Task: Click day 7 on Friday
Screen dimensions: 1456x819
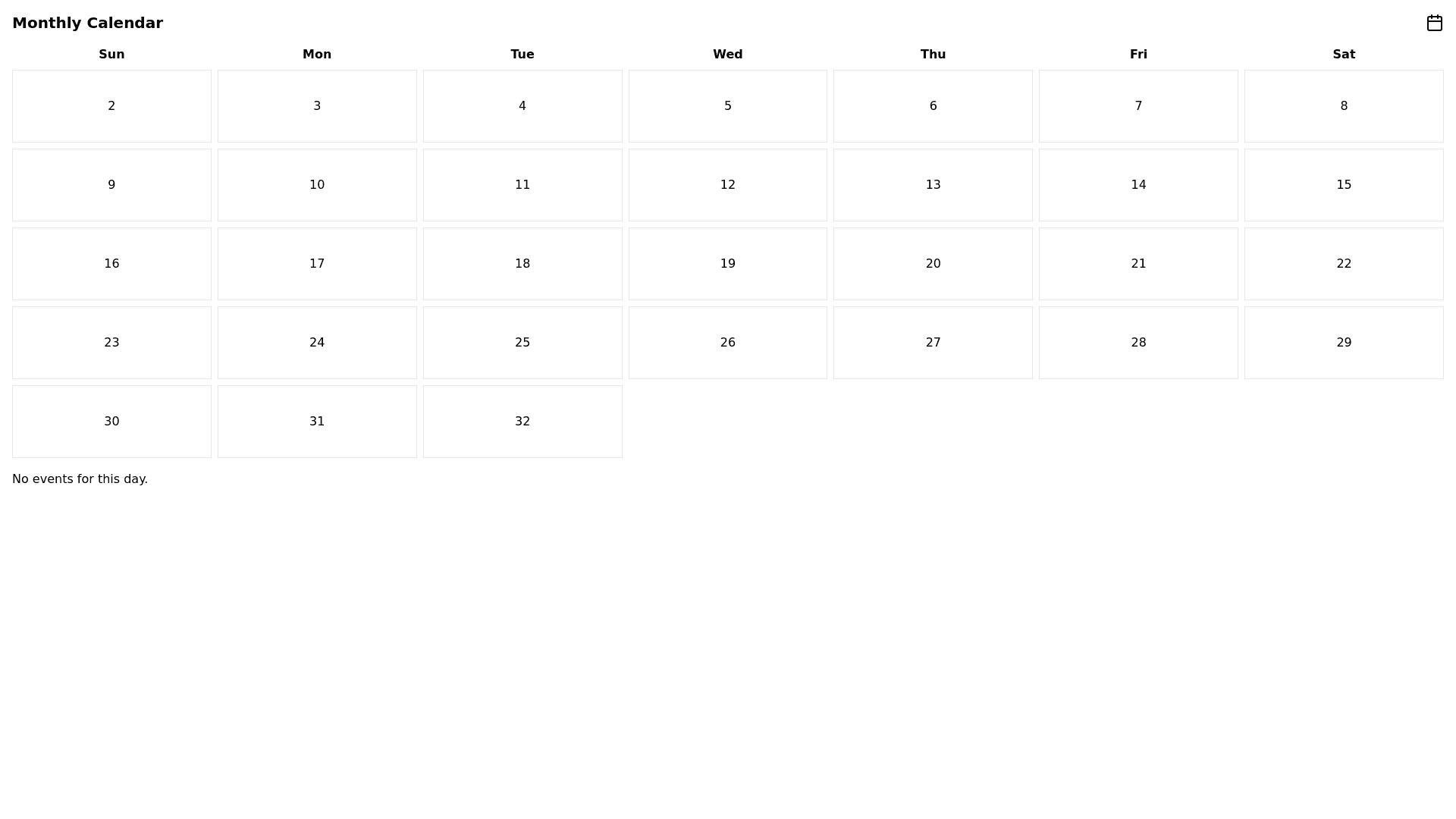Action: click(1137, 106)
